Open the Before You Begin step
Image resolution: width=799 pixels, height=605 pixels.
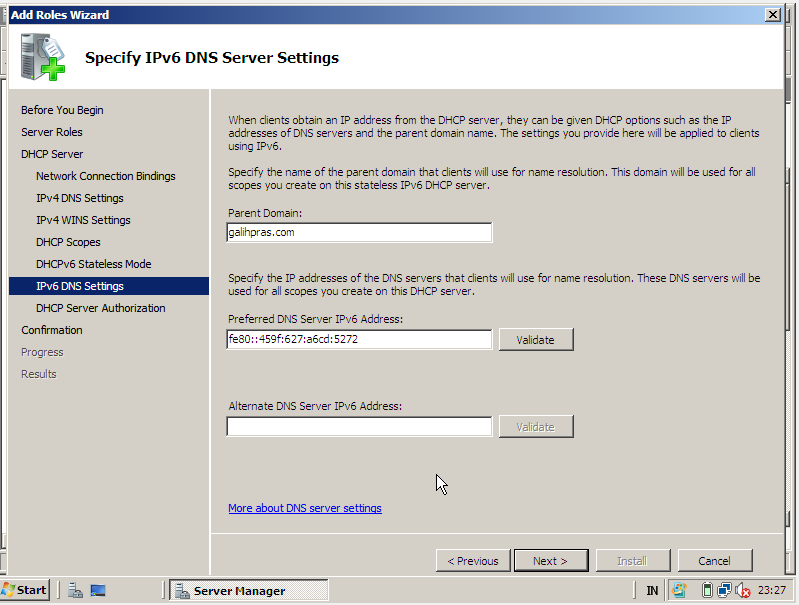62,110
